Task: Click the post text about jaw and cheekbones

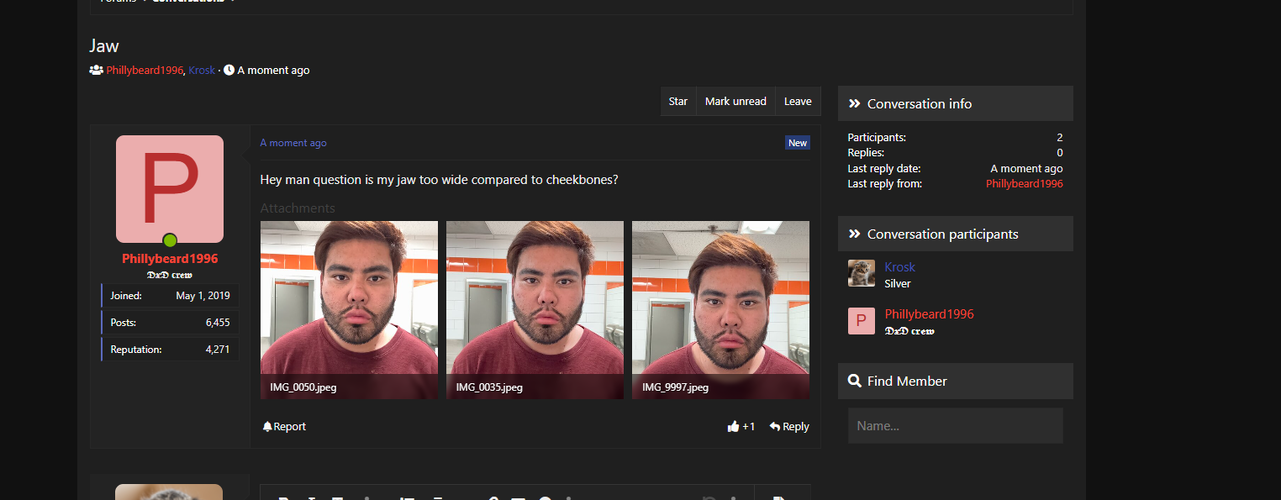Action: click(x=439, y=180)
